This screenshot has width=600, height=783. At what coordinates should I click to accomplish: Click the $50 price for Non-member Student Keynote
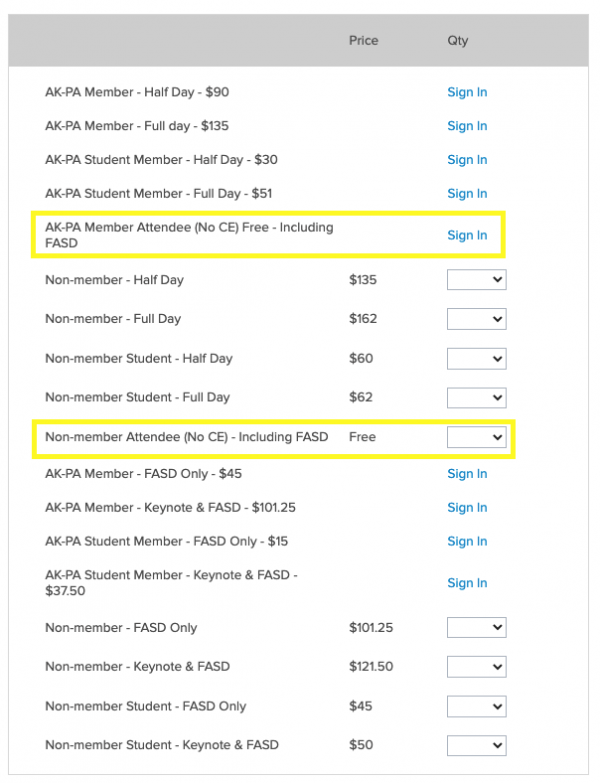361,745
